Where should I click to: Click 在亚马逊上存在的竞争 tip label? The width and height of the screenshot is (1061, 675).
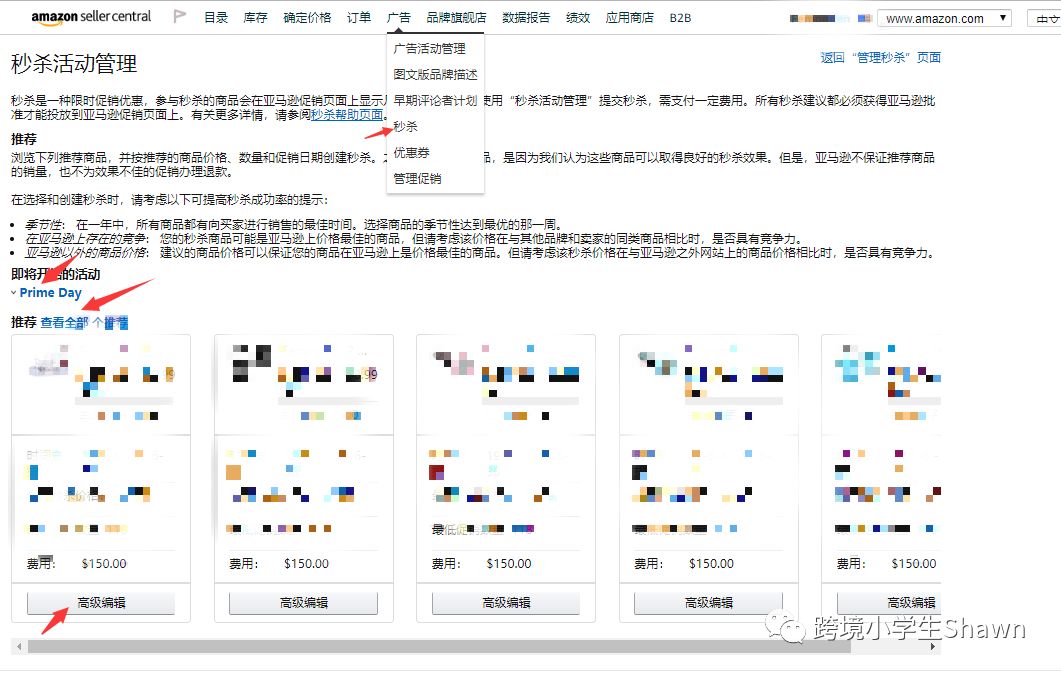click(x=86, y=239)
